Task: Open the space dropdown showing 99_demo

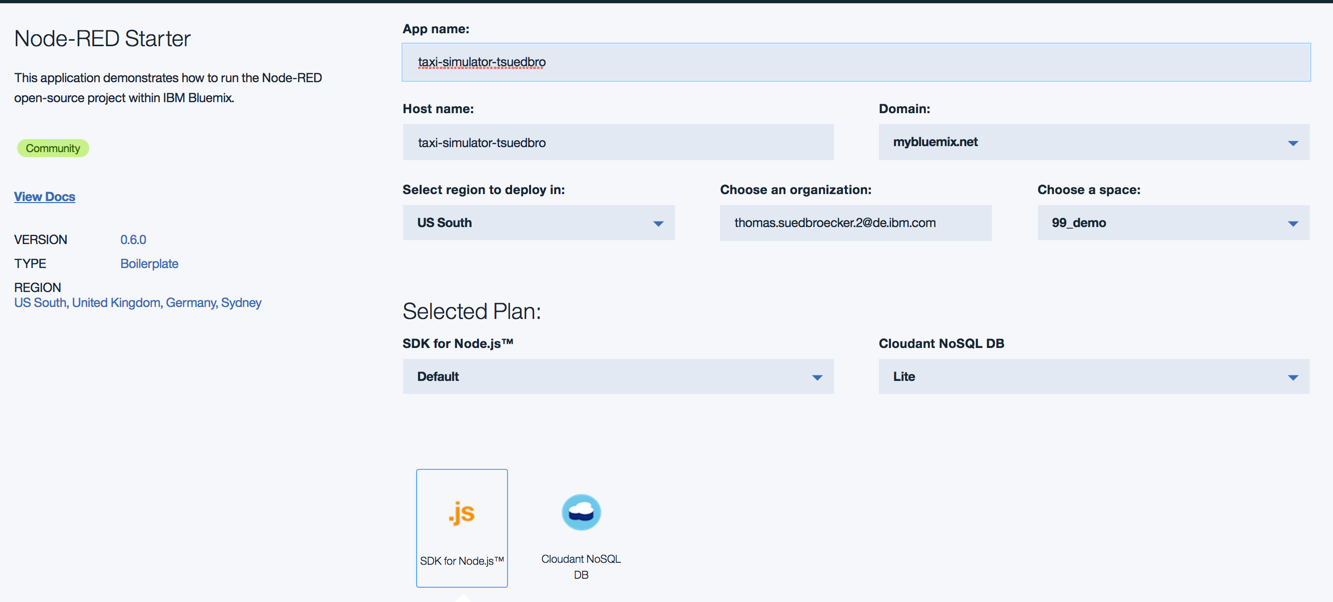Action: point(1173,223)
